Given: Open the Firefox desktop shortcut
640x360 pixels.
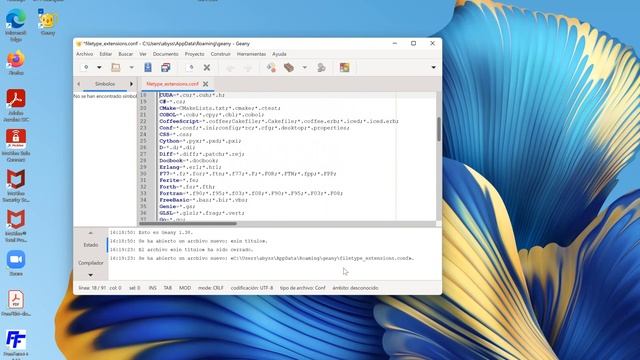Looking at the screenshot, I should pyautogui.click(x=16, y=62).
